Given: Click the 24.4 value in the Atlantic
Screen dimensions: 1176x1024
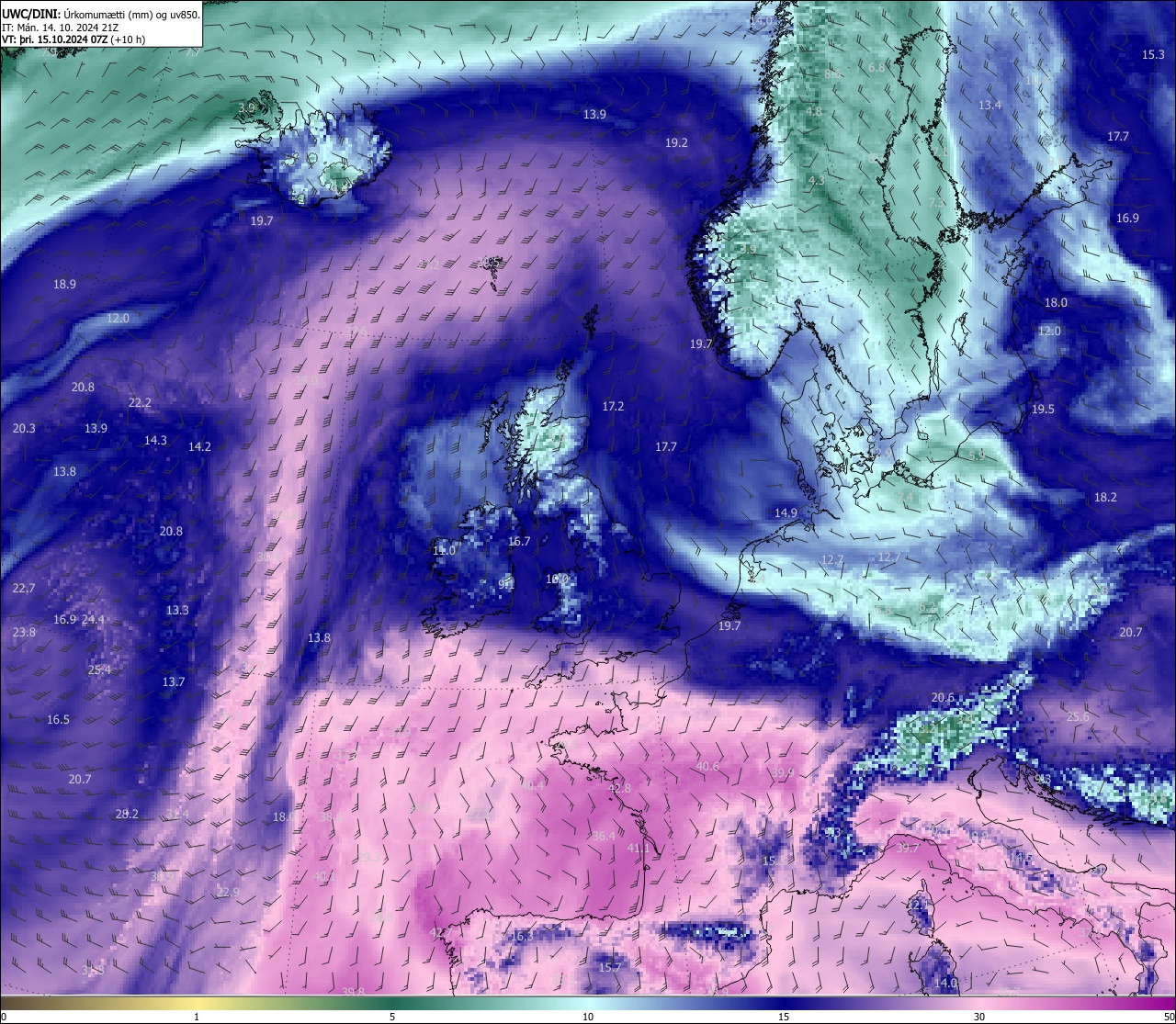Looking at the screenshot, I should coord(93,620).
